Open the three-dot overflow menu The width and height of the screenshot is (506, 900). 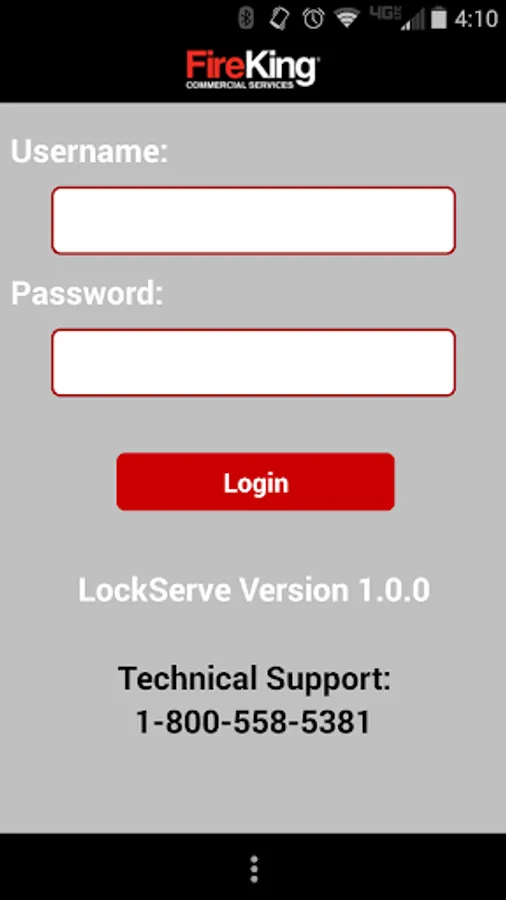pyautogui.click(x=254, y=868)
